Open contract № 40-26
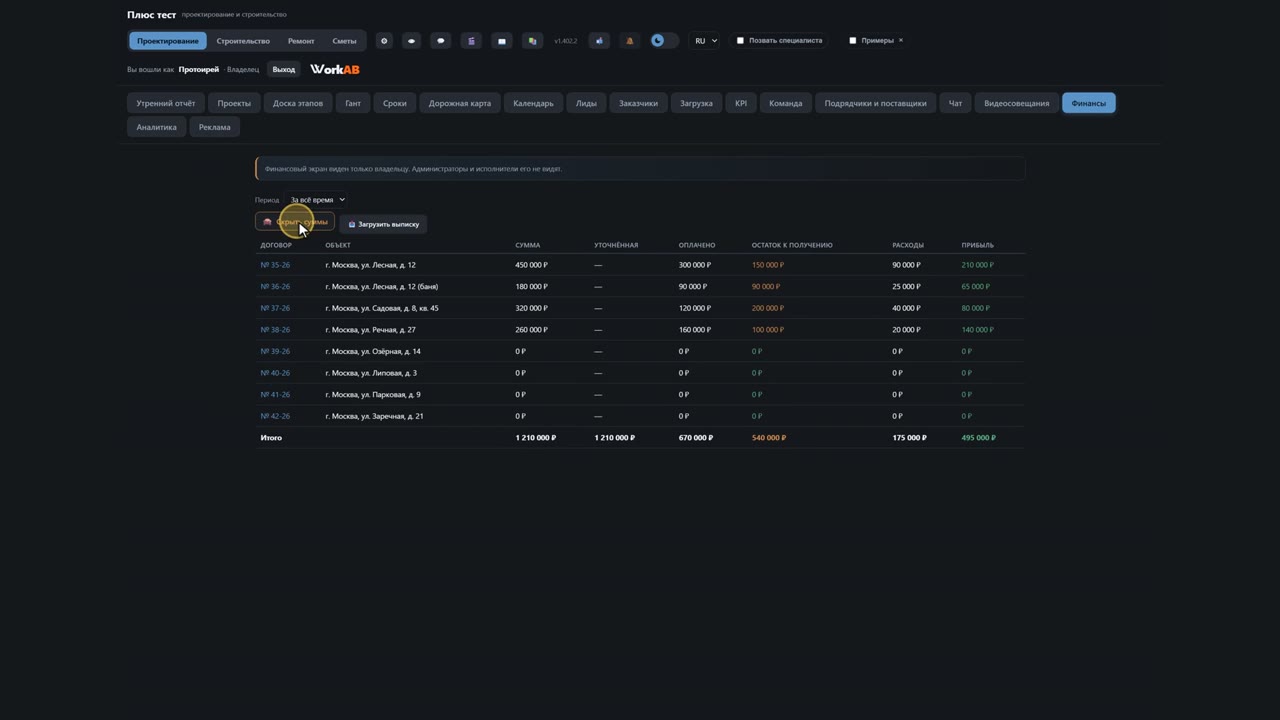The image size is (1280, 720). coord(275,373)
